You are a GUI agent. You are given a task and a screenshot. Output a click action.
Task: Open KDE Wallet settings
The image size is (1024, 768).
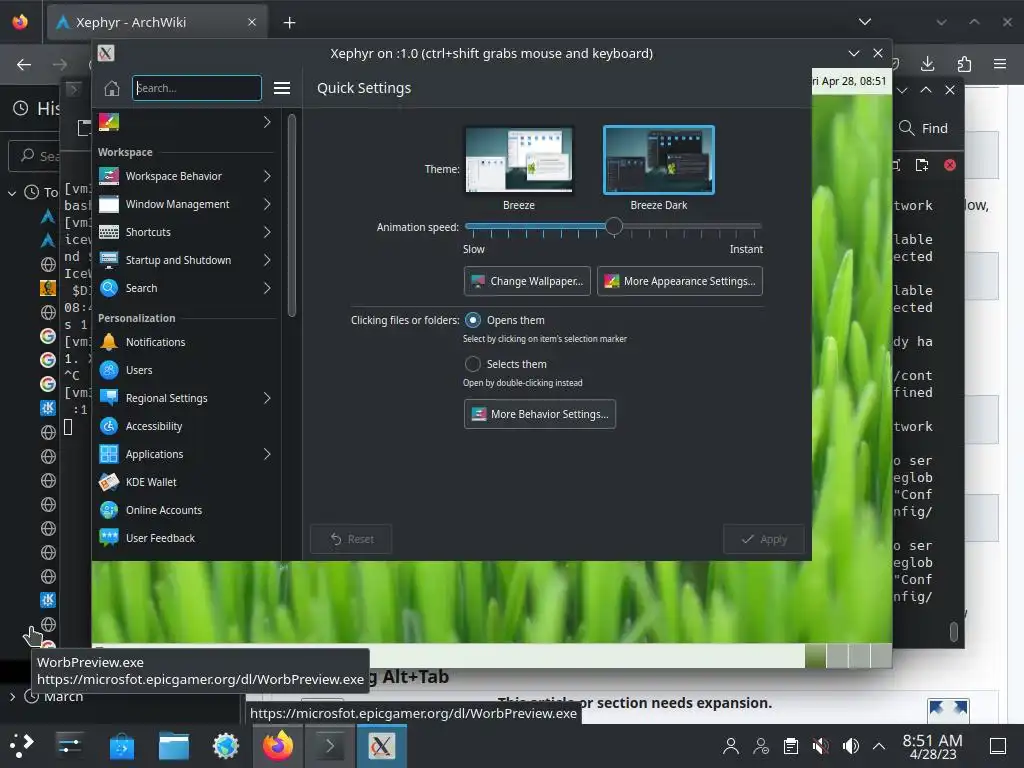(185, 483)
